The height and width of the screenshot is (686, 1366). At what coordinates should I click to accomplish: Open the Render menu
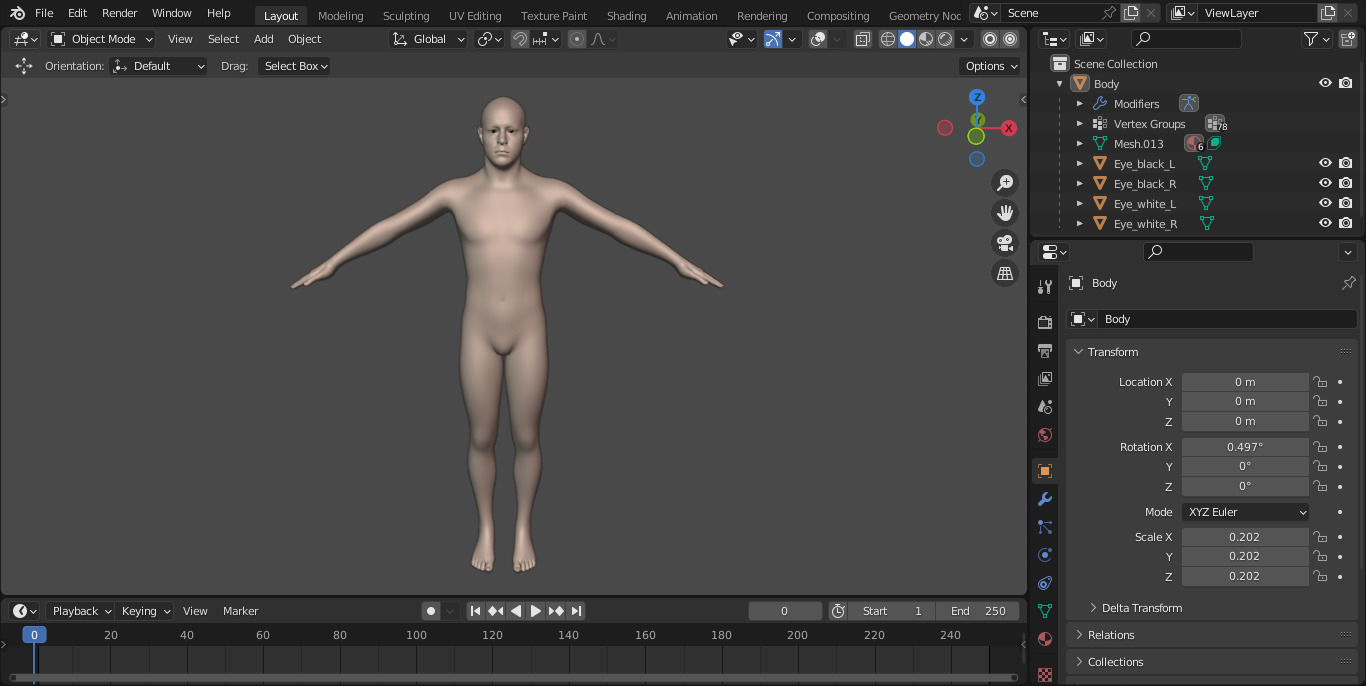point(119,13)
